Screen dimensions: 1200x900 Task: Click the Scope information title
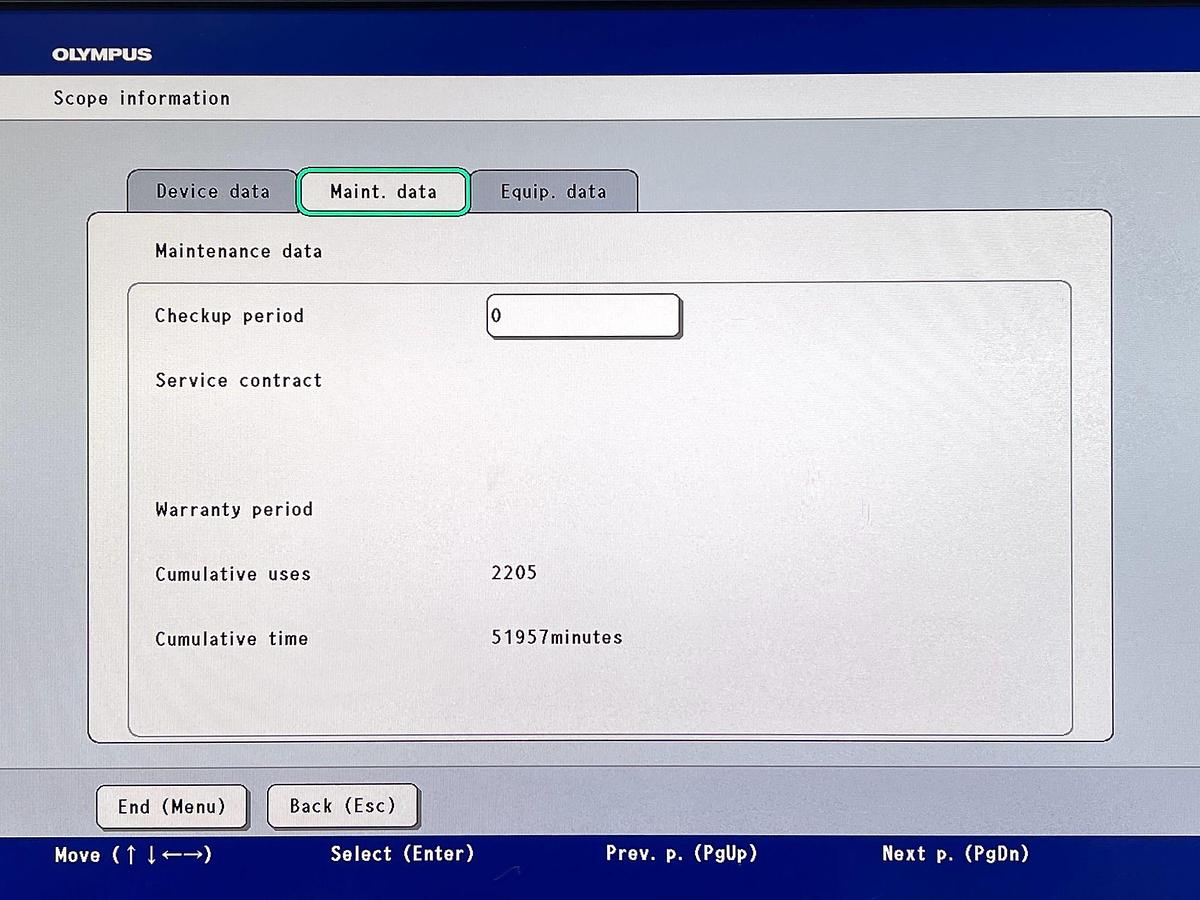(x=142, y=98)
